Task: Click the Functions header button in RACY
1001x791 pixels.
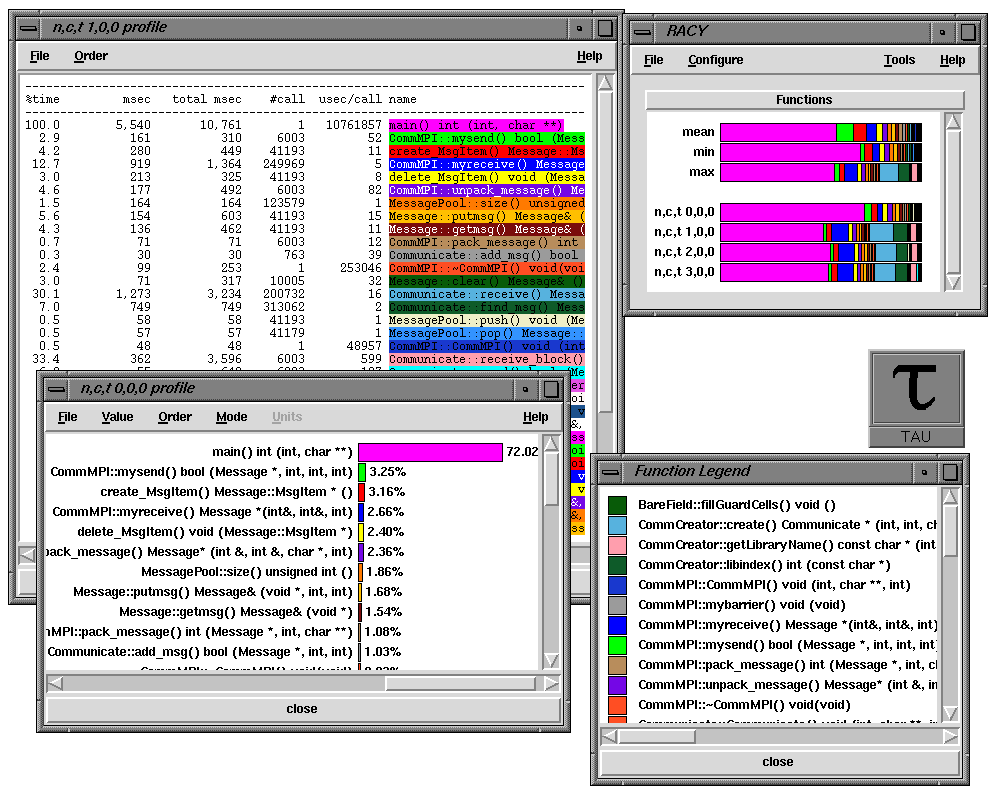Action: coord(804,100)
